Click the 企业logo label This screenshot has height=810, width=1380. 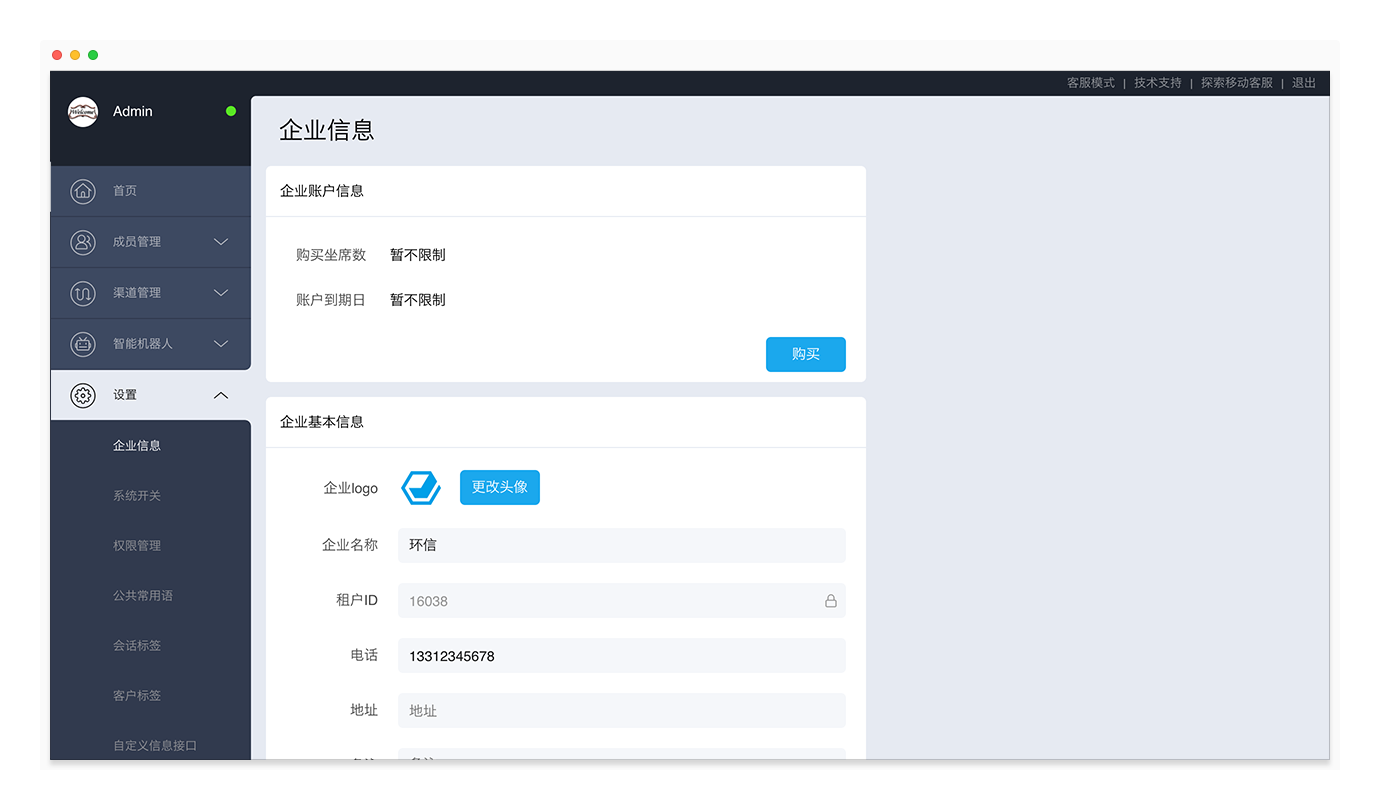pos(351,488)
